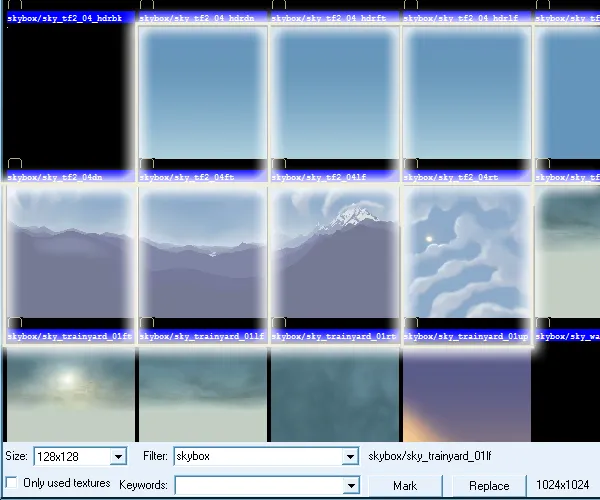The width and height of the screenshot is (600, 500).
Task: Select the sky_trainyard_01ft mountain texture
Action: point(69,254)
